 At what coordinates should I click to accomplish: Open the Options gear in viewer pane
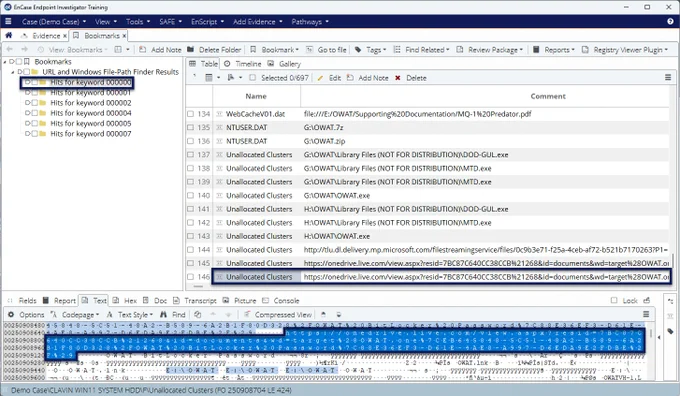(11, 314)
